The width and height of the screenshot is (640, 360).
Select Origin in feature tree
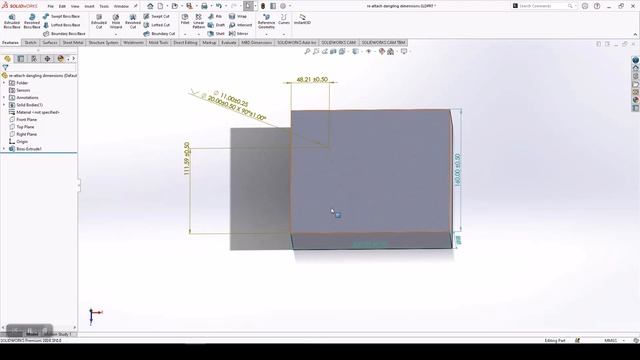[x=18, y=142]
